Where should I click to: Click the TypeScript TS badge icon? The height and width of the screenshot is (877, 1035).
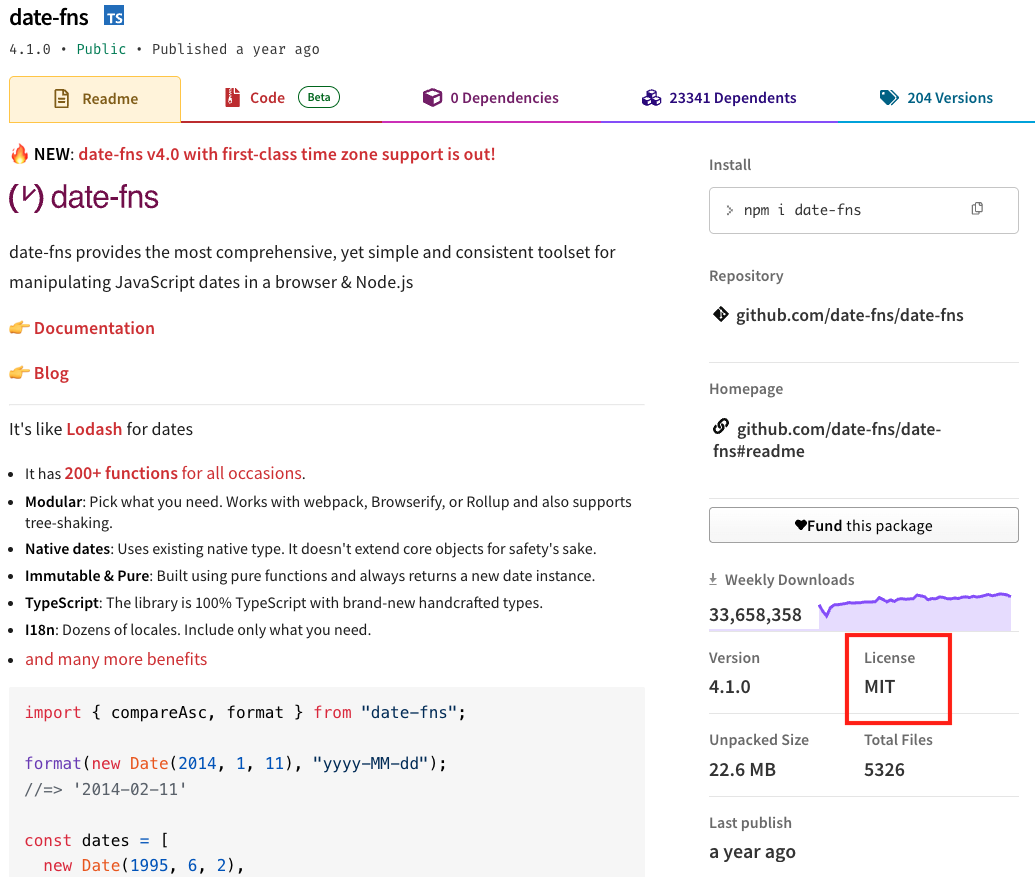(115, 17)
